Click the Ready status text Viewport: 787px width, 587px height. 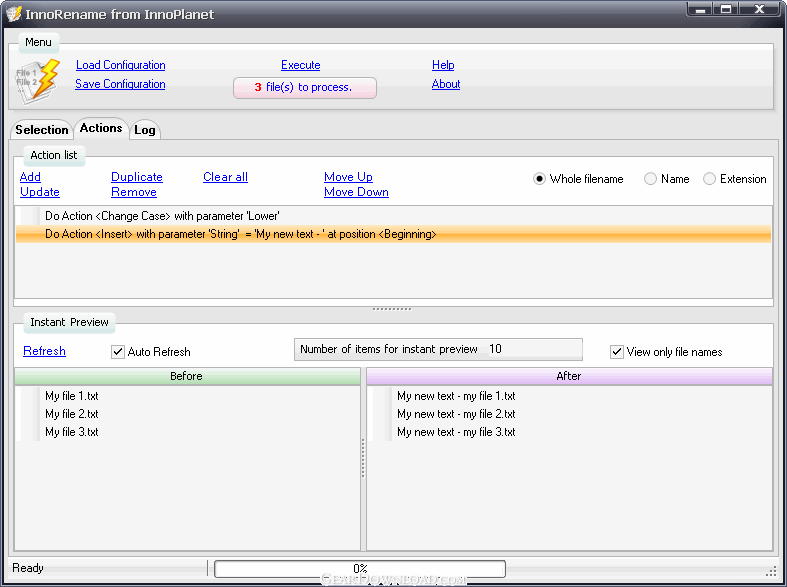point(28,568)
